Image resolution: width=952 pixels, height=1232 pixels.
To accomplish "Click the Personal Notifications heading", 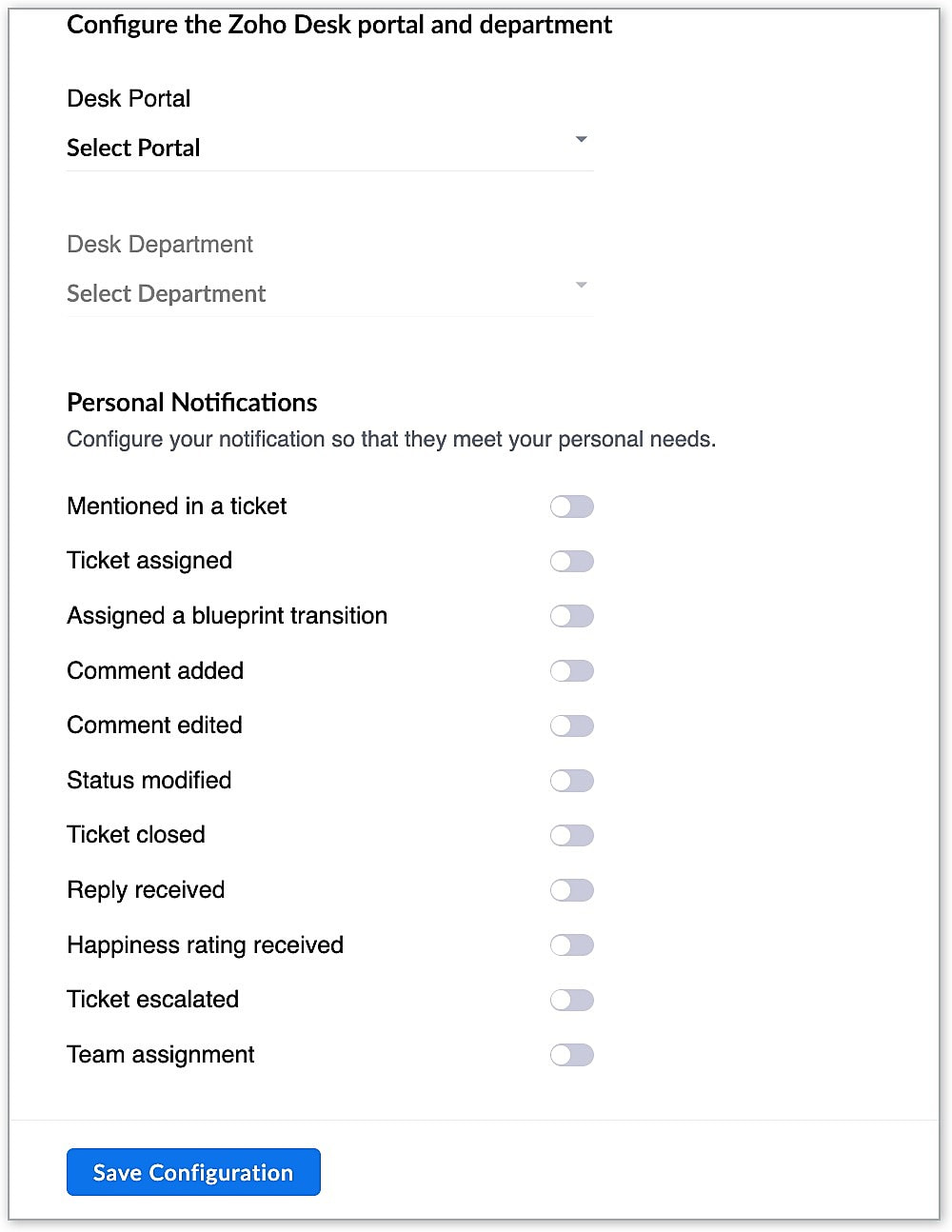I will [x=191, y=403].
